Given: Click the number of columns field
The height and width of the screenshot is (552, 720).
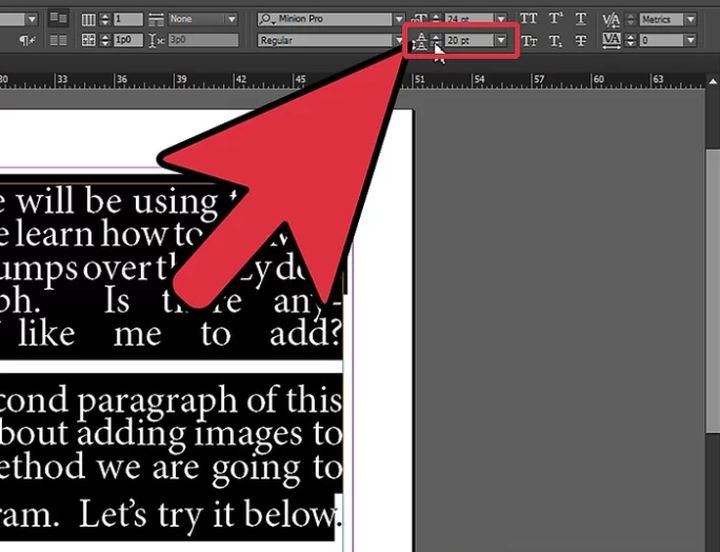Looking at the screenshot, I should tap(128, 19).
